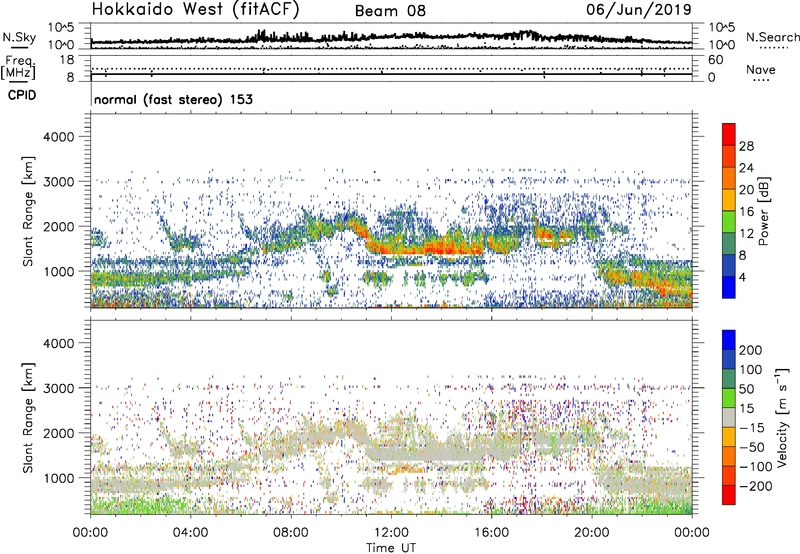Click the '12:00' time tick label
Image resolution: width=800 pixels, height=554 pixels.
click(391, 533)
